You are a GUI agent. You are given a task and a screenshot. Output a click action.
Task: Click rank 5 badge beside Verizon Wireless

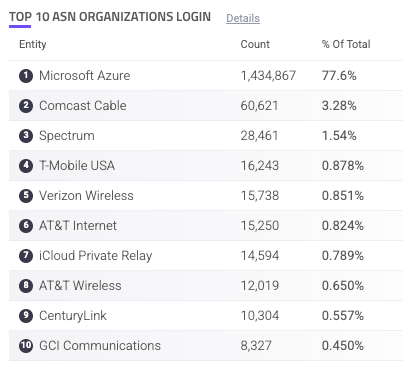[x=26, y=196]
